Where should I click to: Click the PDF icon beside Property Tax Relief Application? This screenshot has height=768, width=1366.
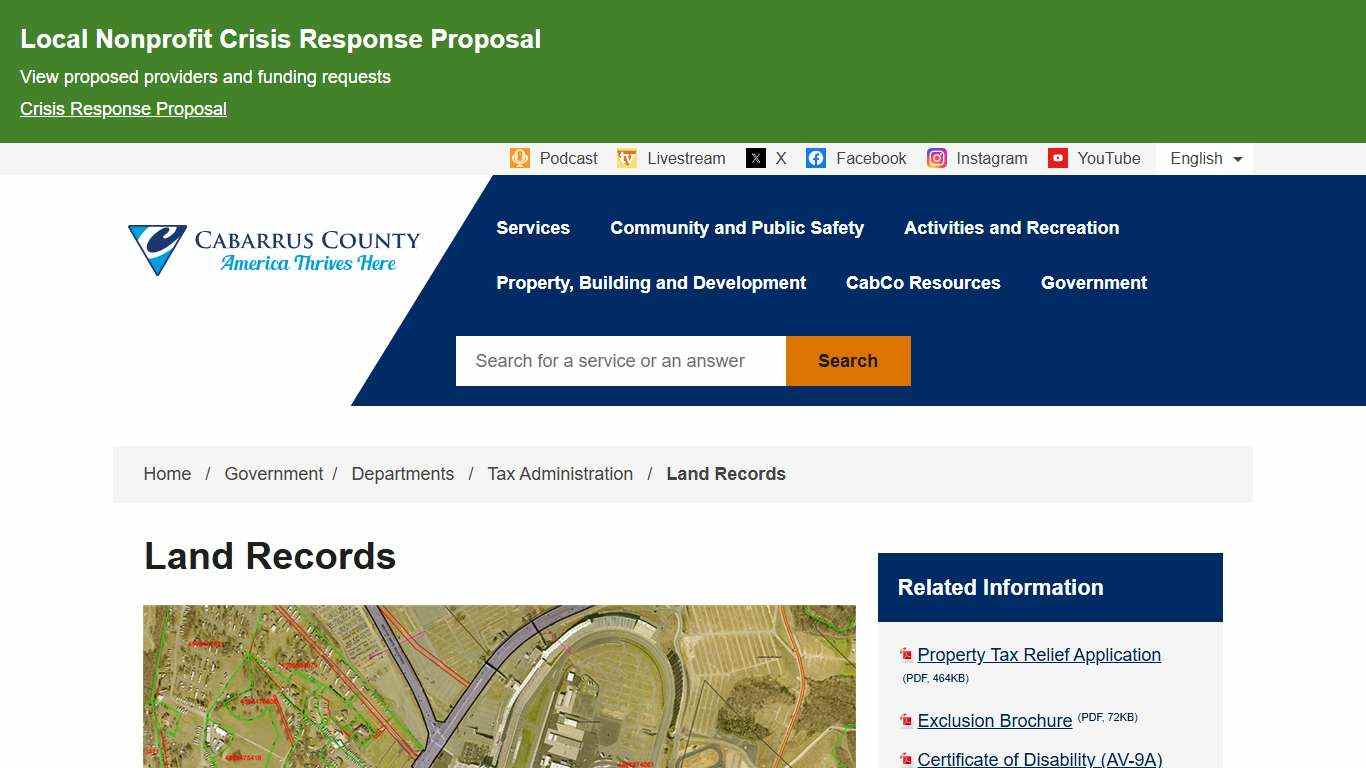point(906,654)
